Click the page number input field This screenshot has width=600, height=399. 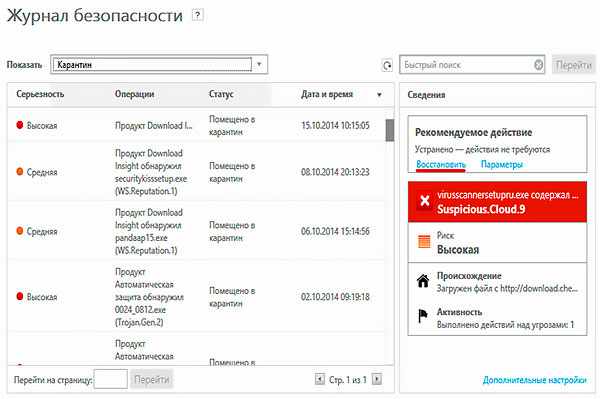tap(111, 379)
